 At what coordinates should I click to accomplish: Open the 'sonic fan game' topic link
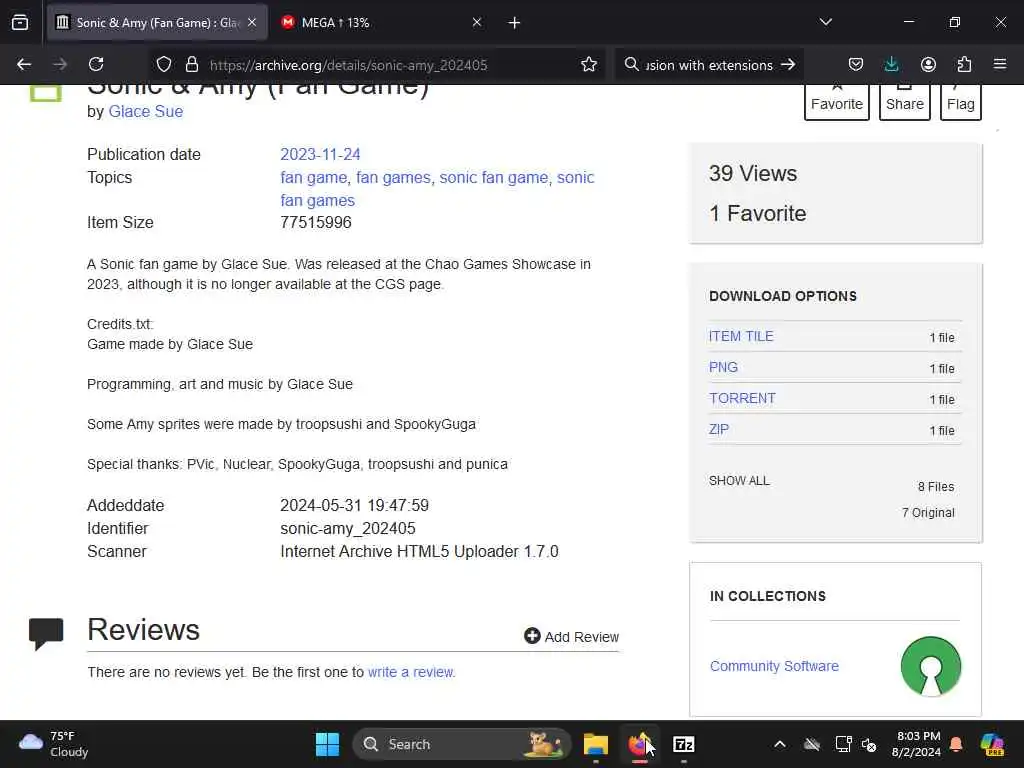click(496, 178)
